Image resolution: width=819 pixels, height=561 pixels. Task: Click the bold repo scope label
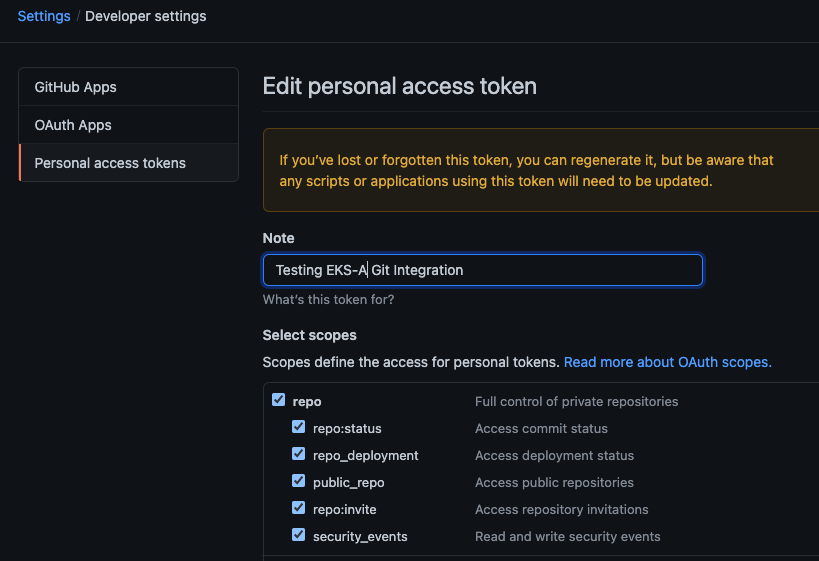[307, 401]
